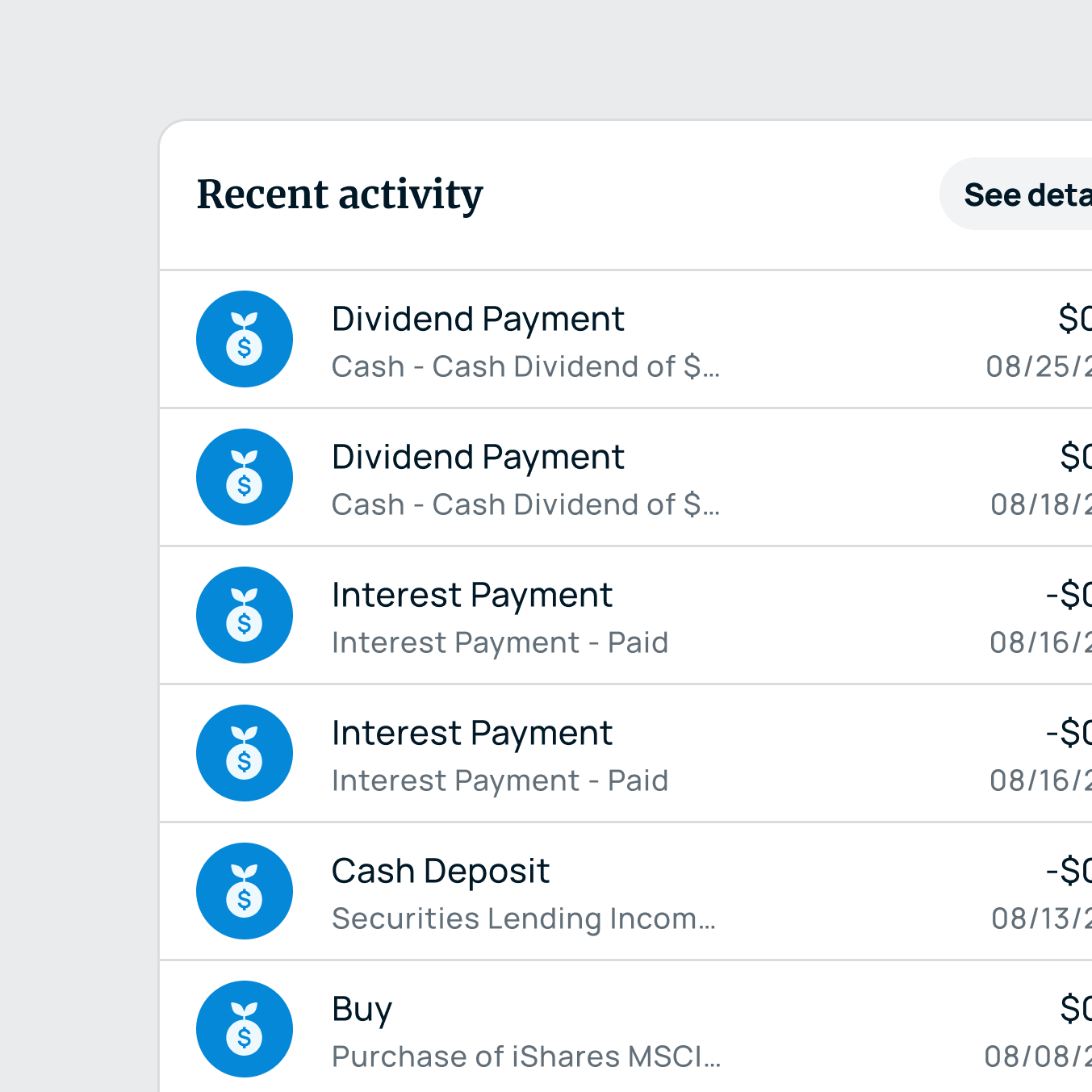Select the second Interest Payment title

pyautogui.click(x=472, y=734)
